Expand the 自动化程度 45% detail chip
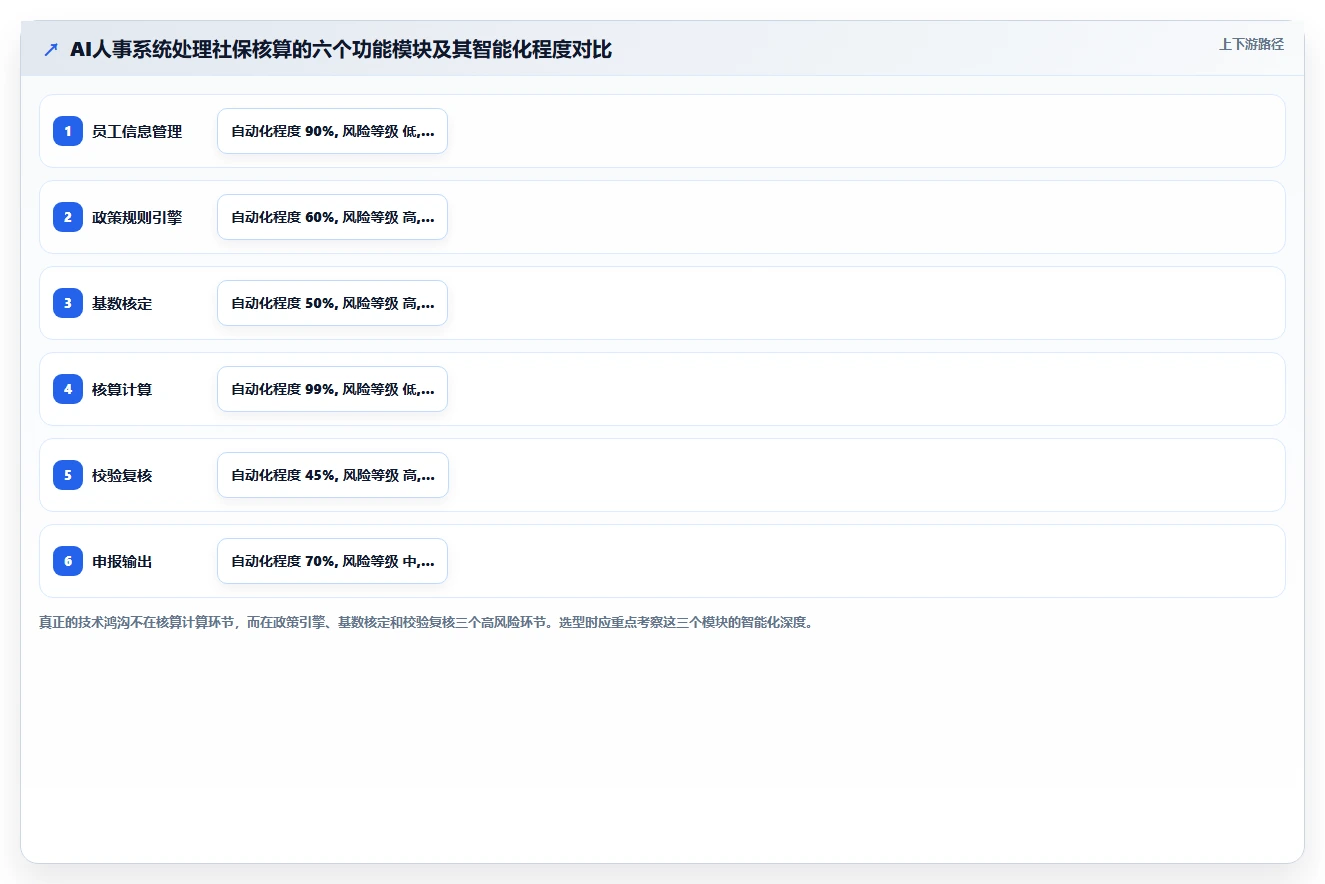Viewport: 1325px width, 884px height. point(333,475)
